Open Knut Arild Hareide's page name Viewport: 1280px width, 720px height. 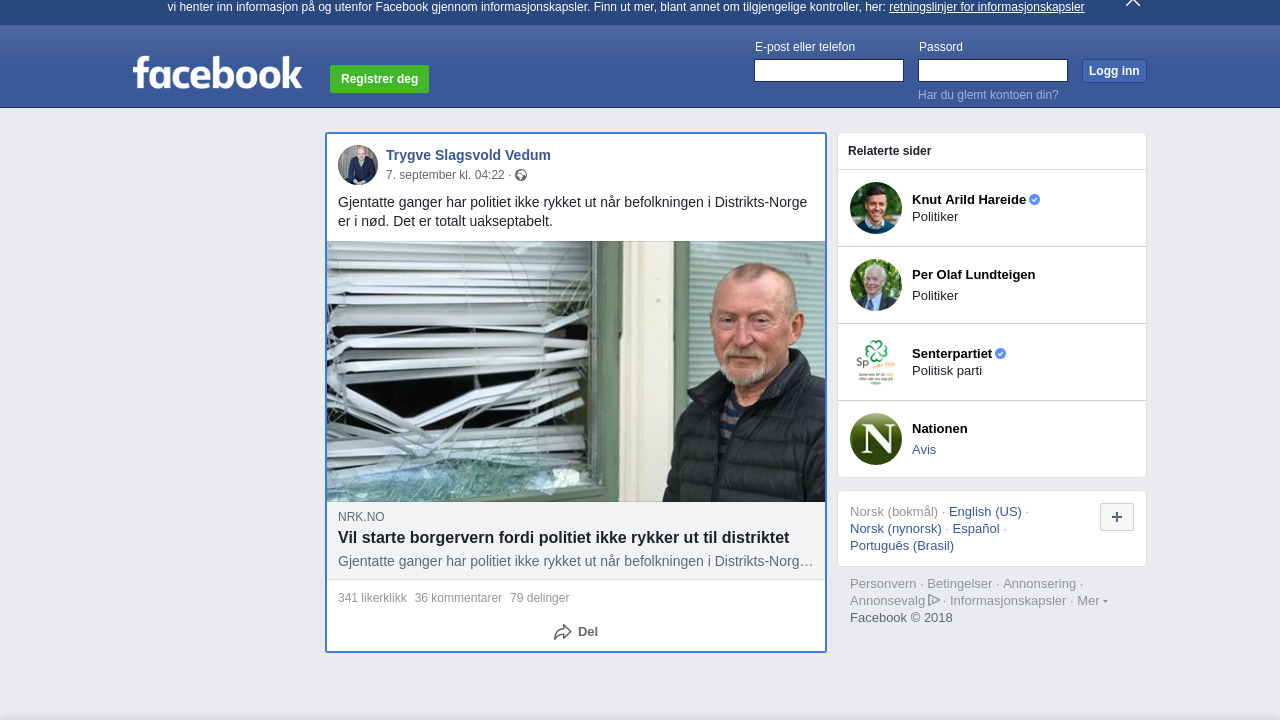pos(969,199)
